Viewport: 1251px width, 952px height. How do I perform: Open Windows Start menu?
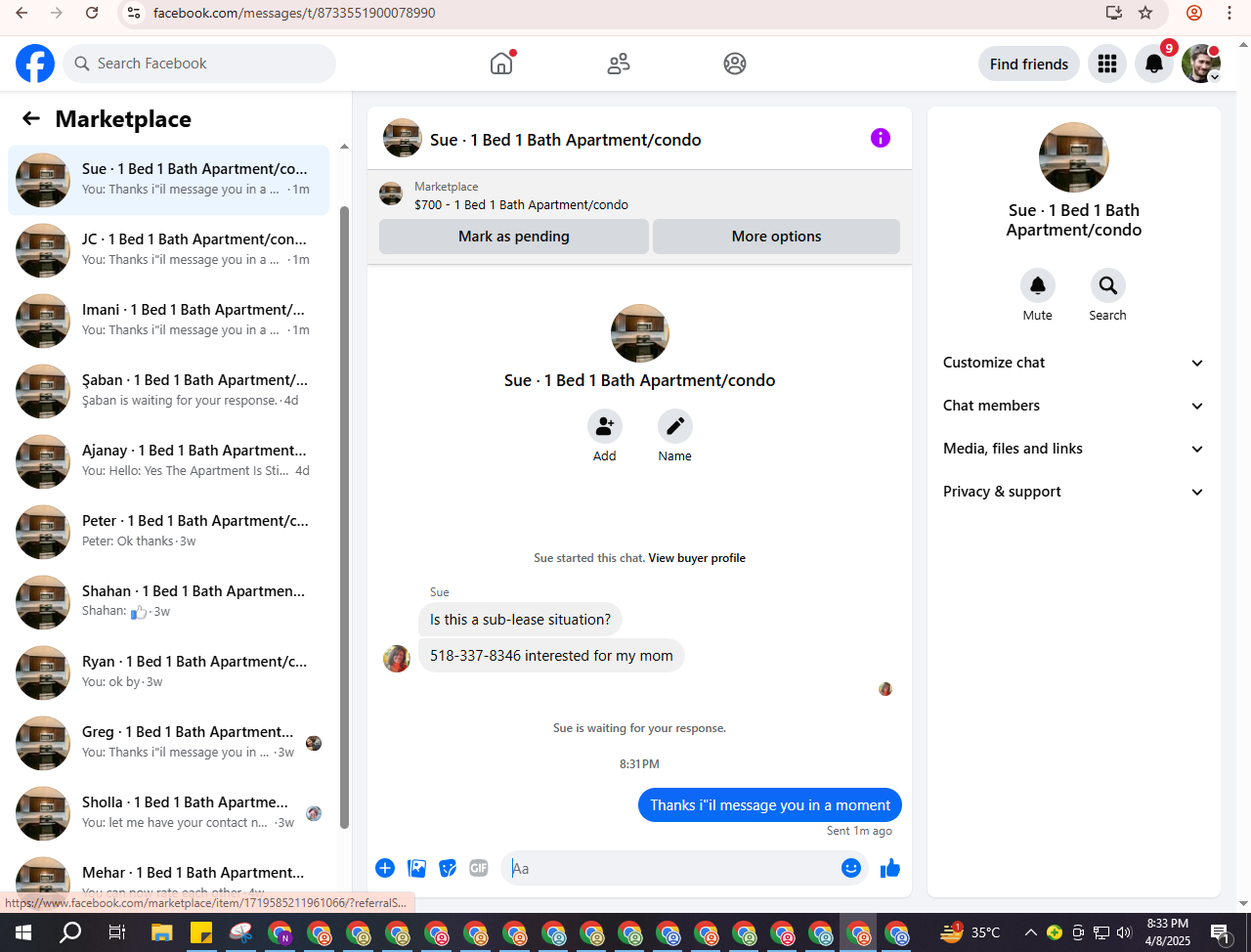click(x=23, y=932)
